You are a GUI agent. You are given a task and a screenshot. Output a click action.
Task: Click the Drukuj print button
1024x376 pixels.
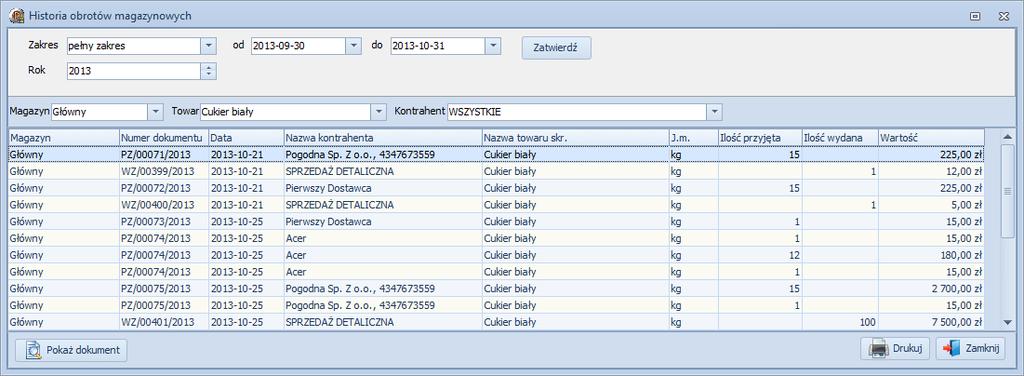pyautogui.click(x=895, y=349)
